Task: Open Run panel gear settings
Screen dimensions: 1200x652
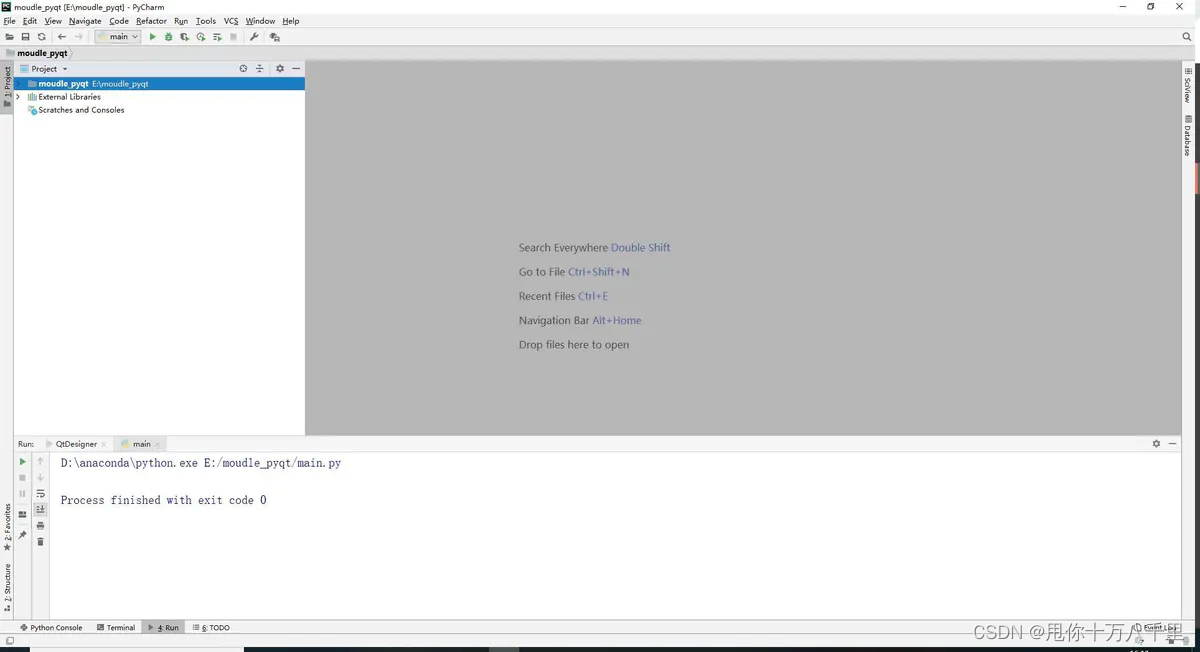Action: pos(1157,444)
